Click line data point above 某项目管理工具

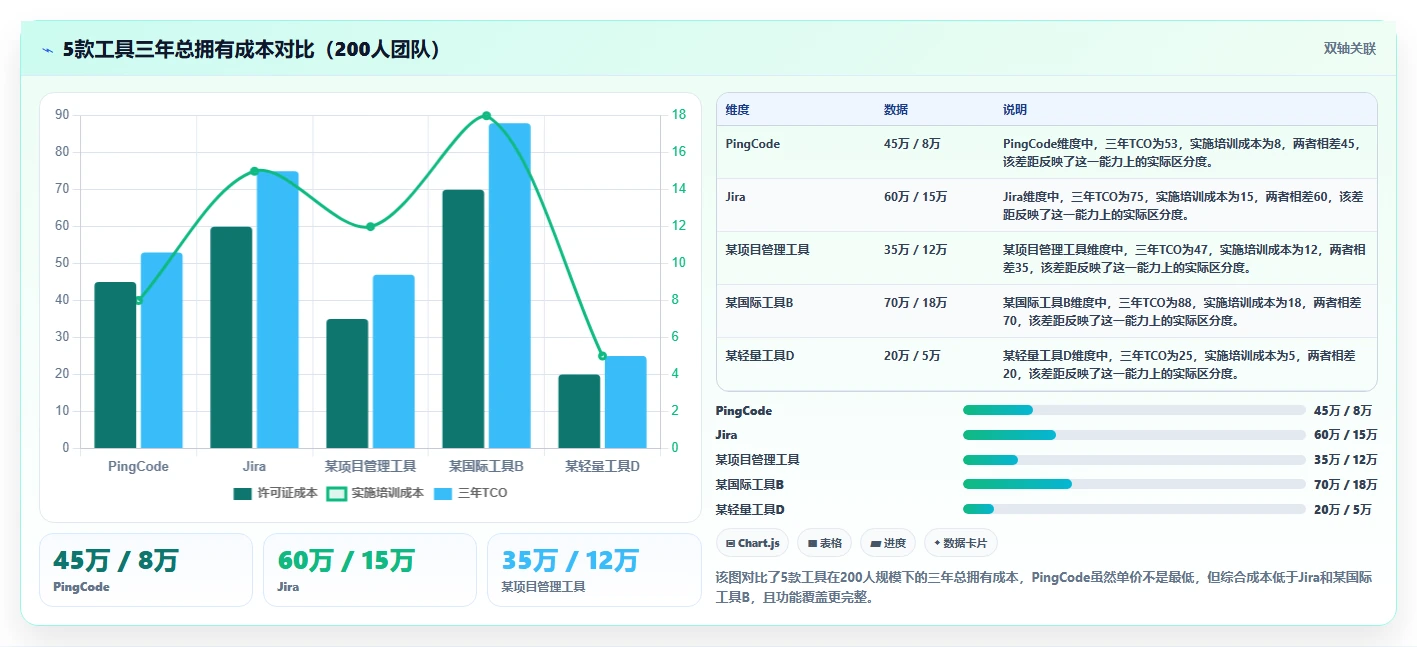click(370, 227)
